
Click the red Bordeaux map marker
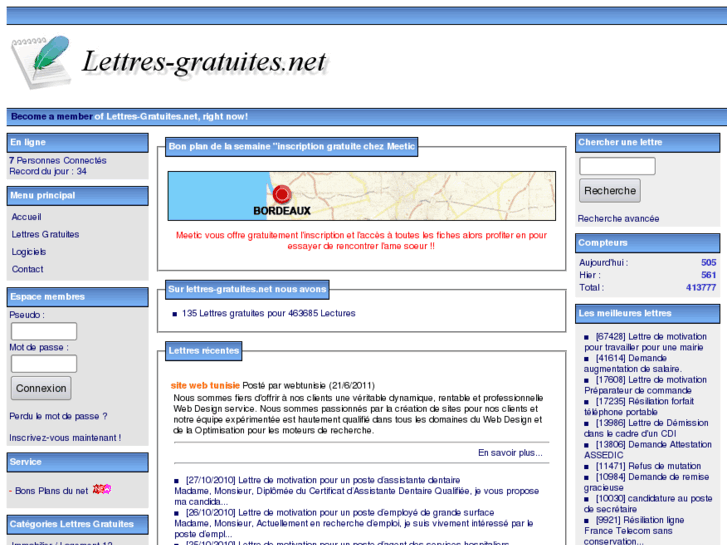[x=281, y=195]
